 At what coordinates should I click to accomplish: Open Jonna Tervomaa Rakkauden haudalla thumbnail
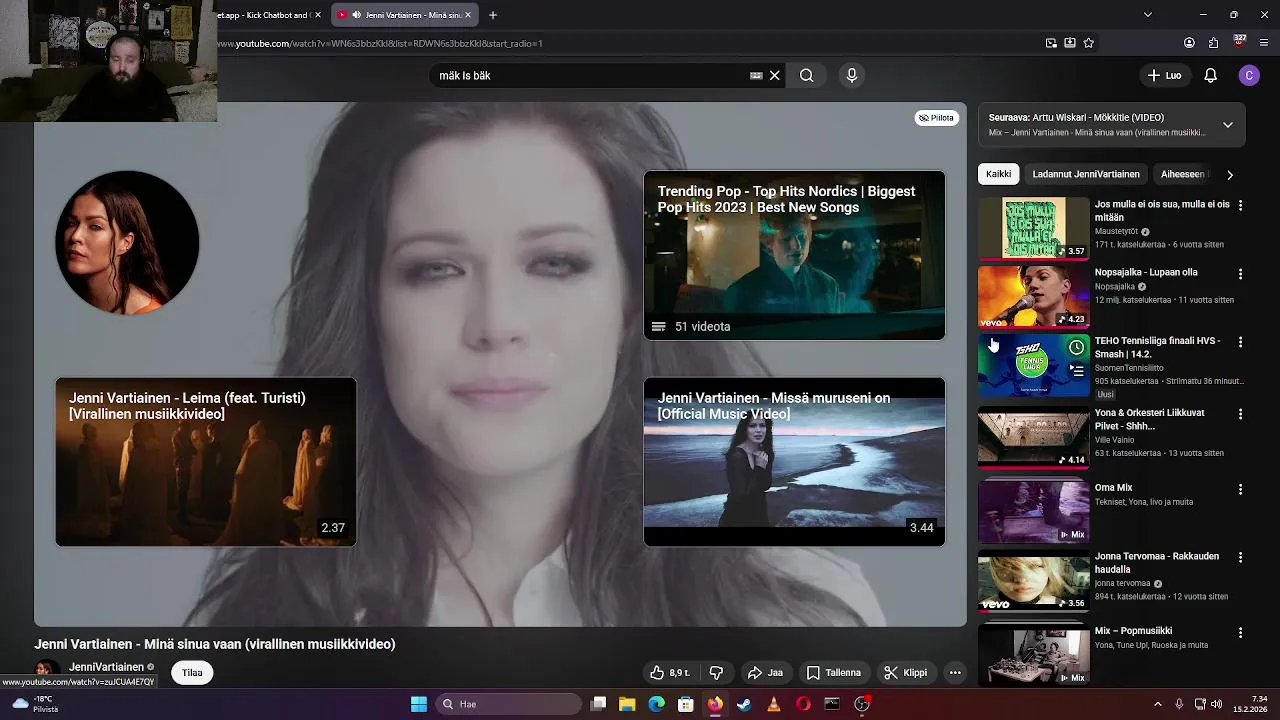tap(1033, 580)
